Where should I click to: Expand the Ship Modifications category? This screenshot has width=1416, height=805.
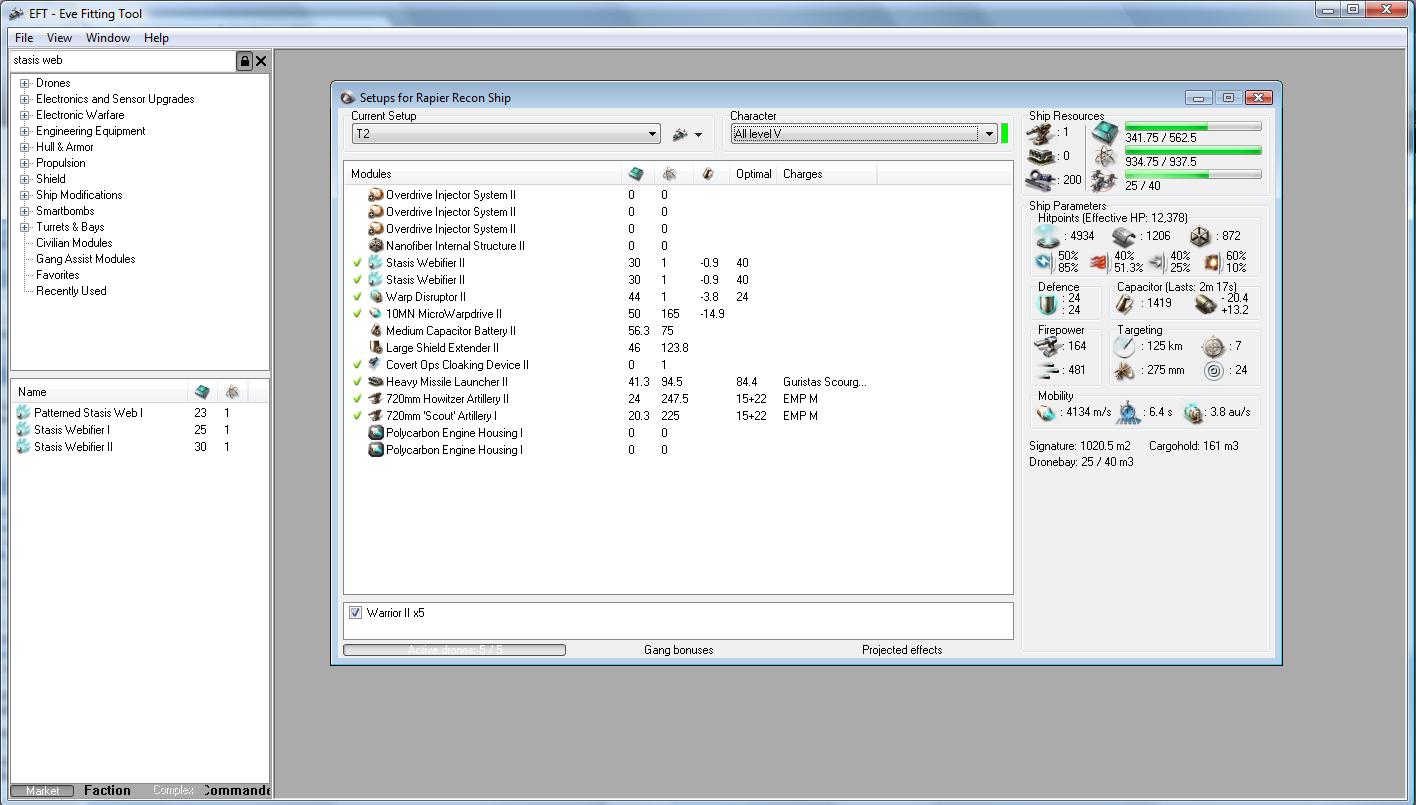[24, 196]
